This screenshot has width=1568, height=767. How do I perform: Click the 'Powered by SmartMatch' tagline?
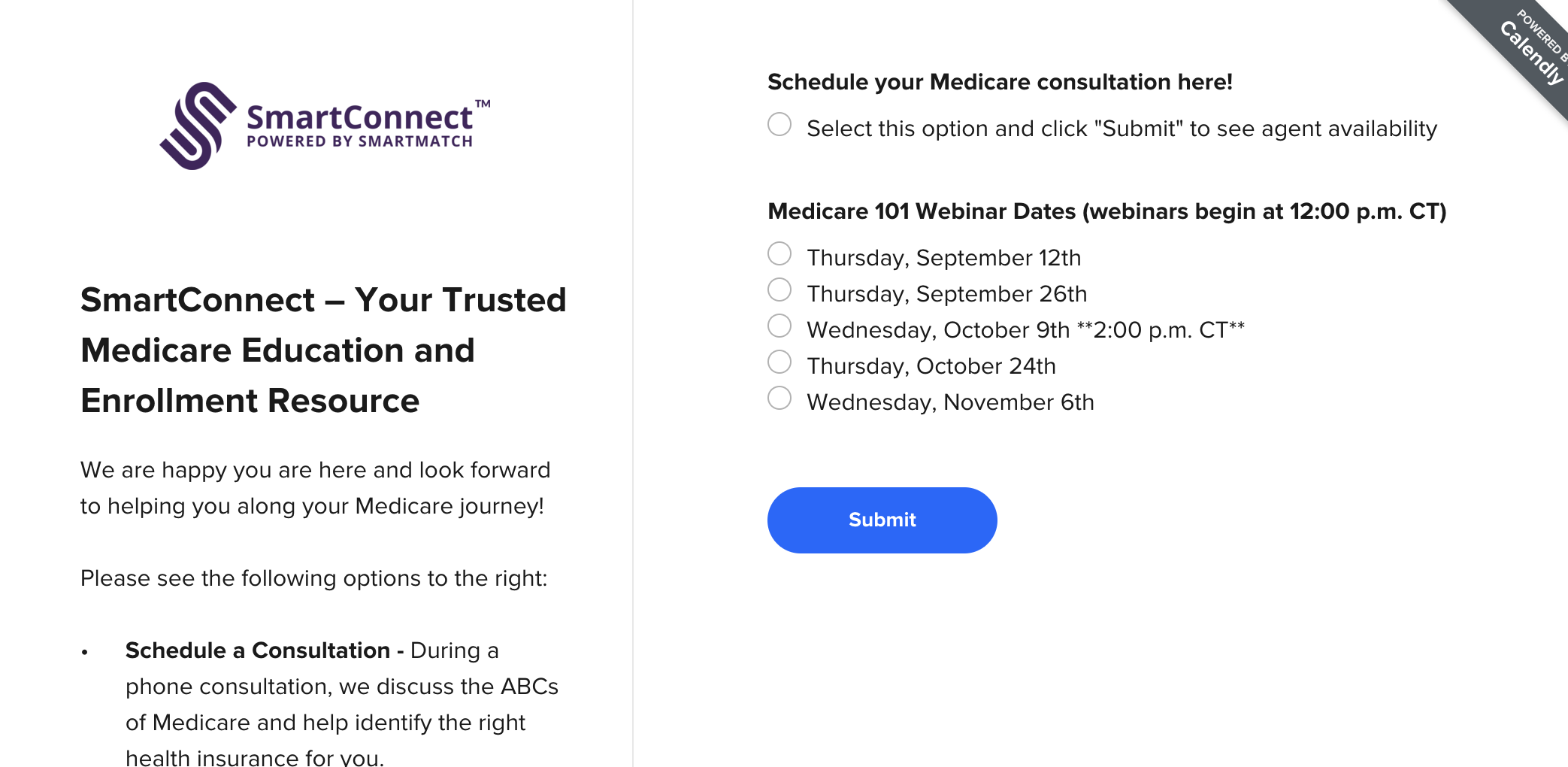point(359,141)
